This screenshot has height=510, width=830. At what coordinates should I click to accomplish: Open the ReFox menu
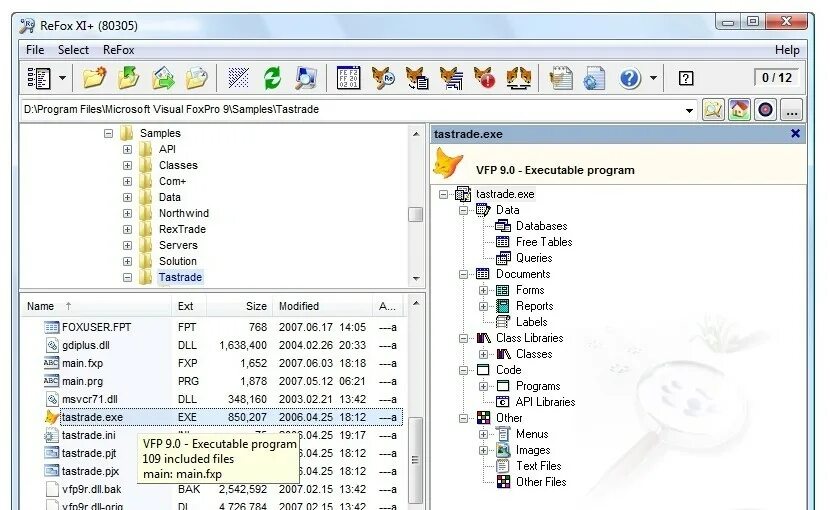pos(119,50)
